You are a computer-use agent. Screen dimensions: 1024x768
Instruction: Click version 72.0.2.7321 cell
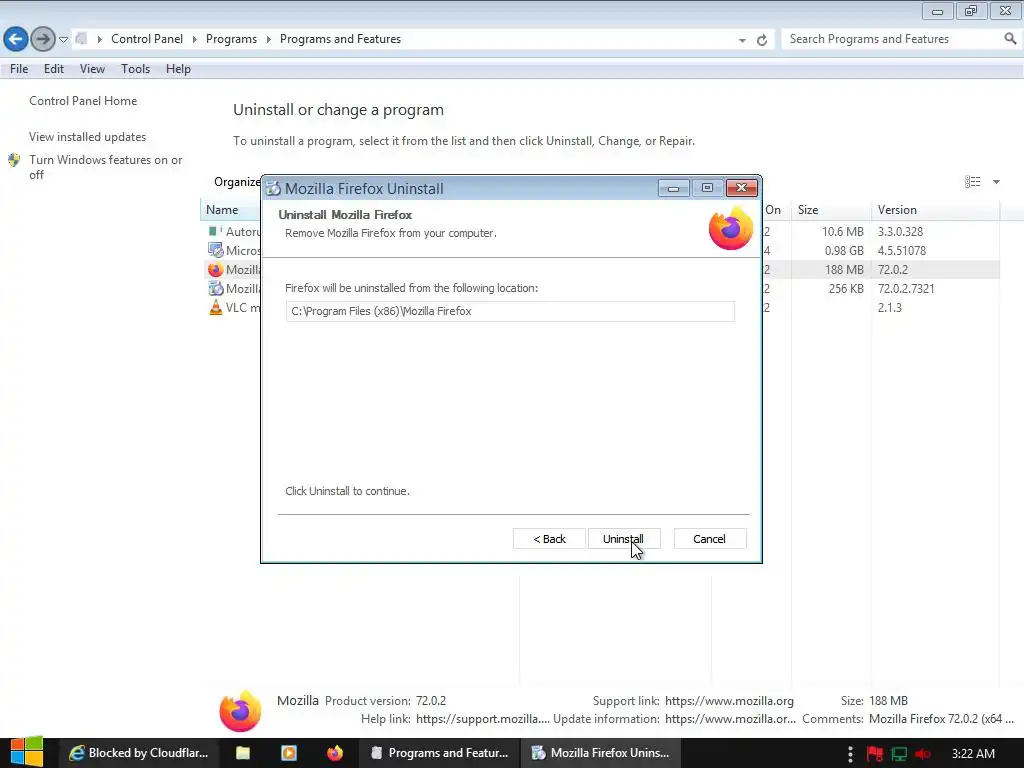pos(906,288)
